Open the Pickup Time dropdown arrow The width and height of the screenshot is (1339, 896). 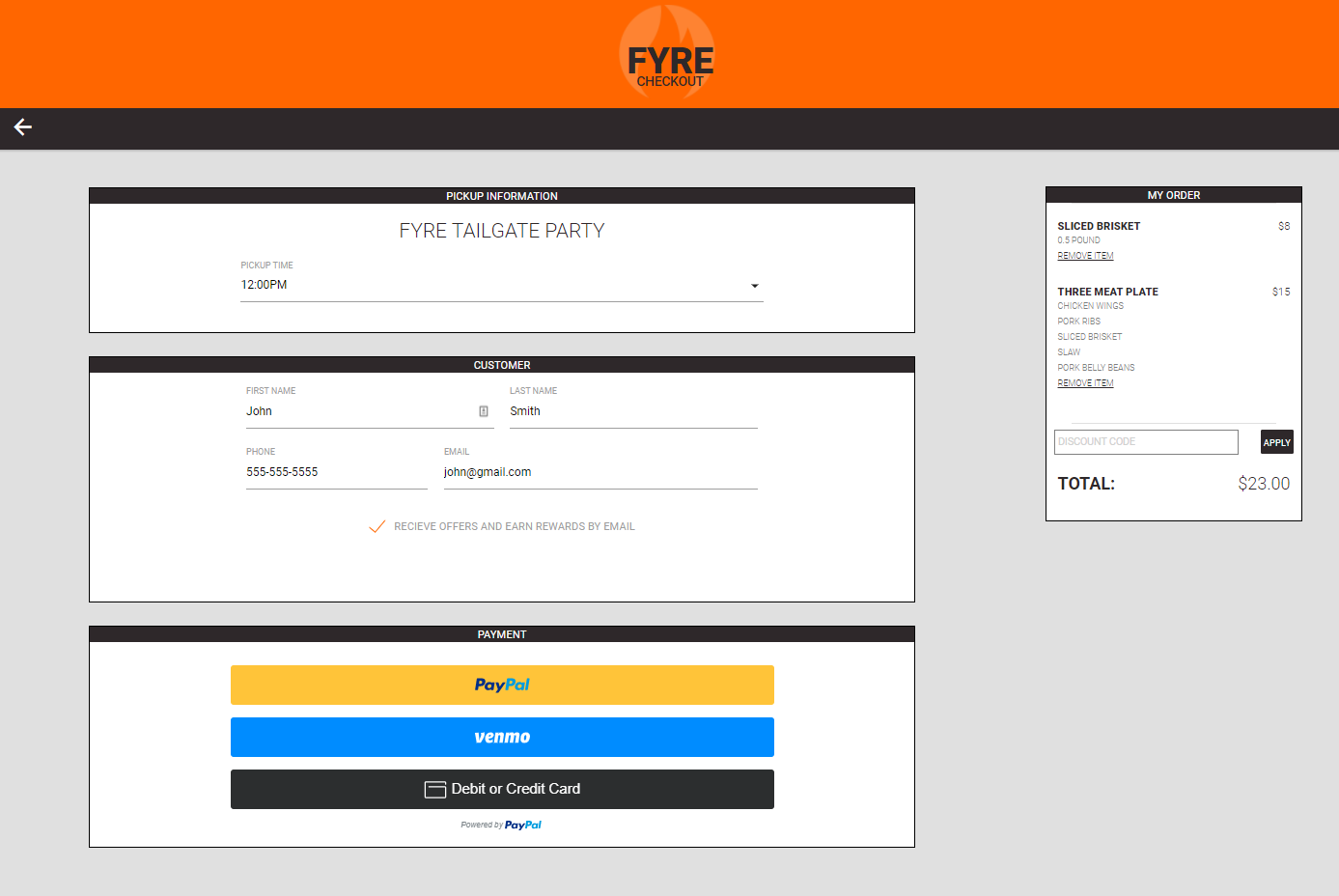click(755, 286)
